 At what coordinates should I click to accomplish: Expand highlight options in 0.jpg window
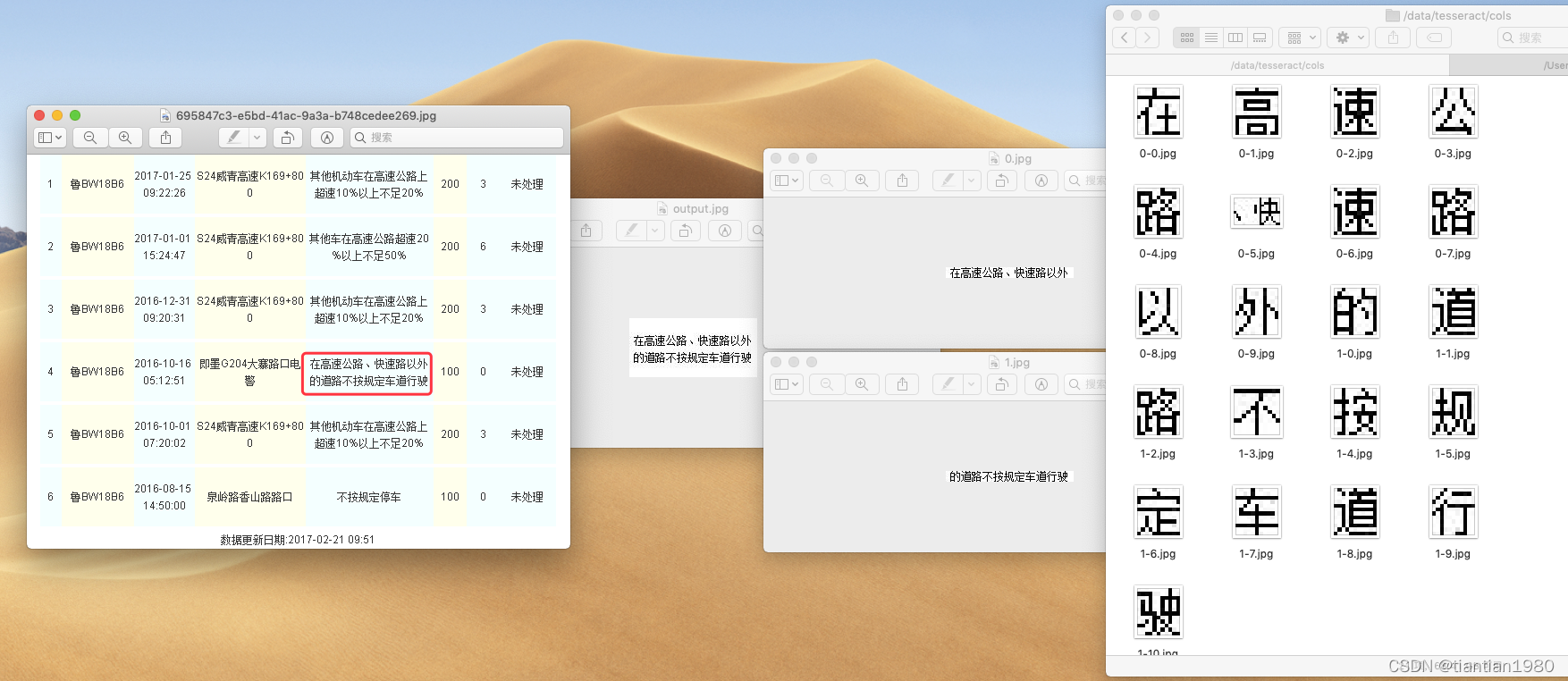pyautogui.click(x=971, y=181)
